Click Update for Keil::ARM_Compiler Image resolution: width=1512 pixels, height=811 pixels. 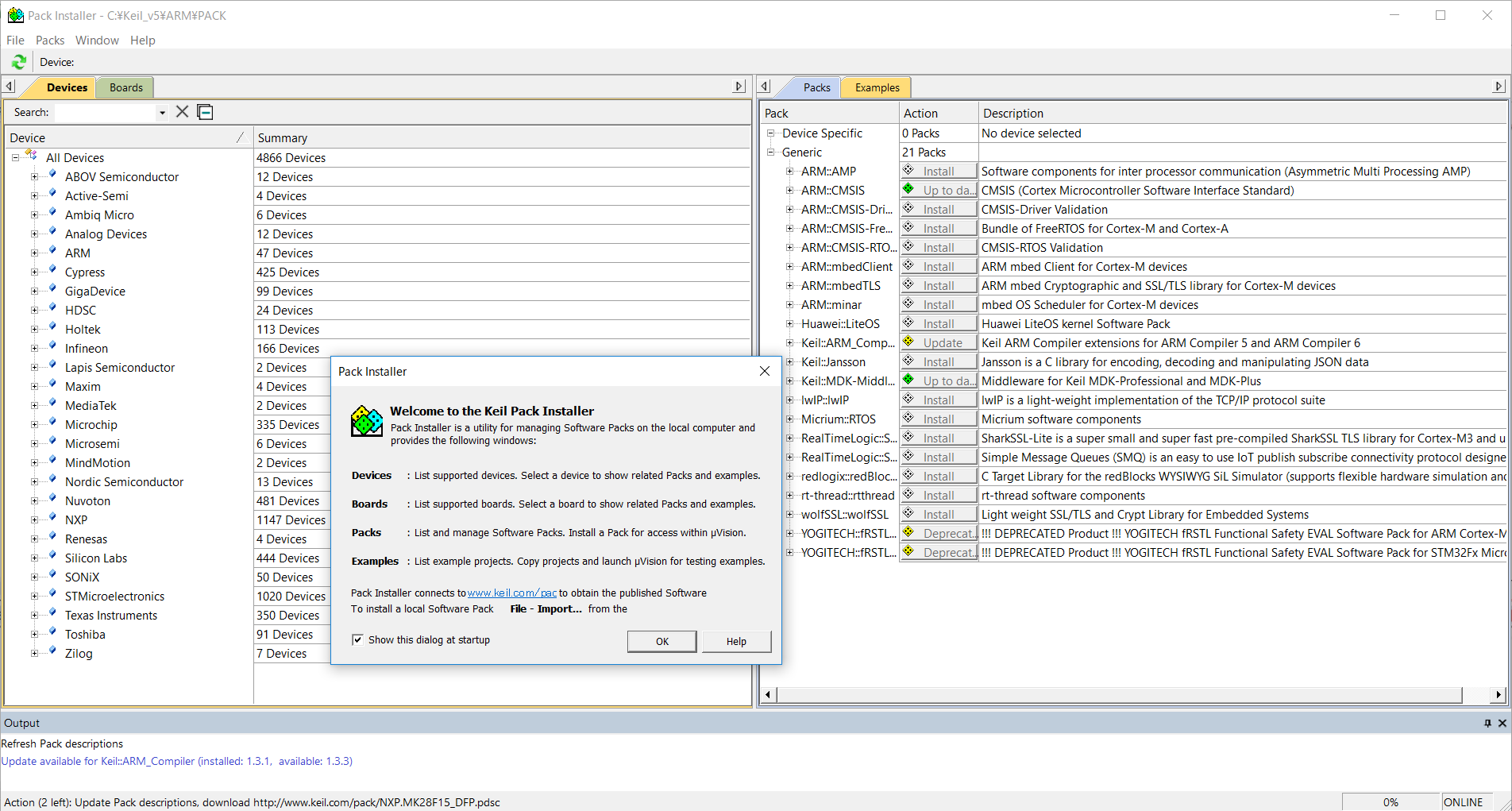click(x=939, y=343)
